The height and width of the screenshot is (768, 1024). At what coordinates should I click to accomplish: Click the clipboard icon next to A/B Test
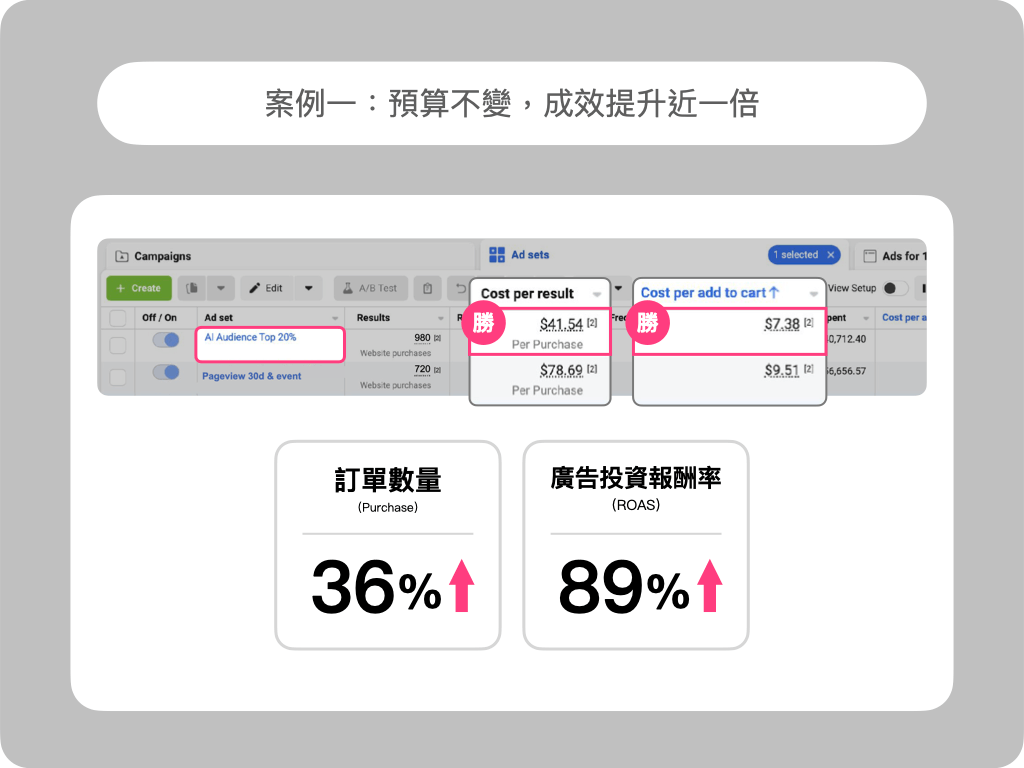(427, 288)
